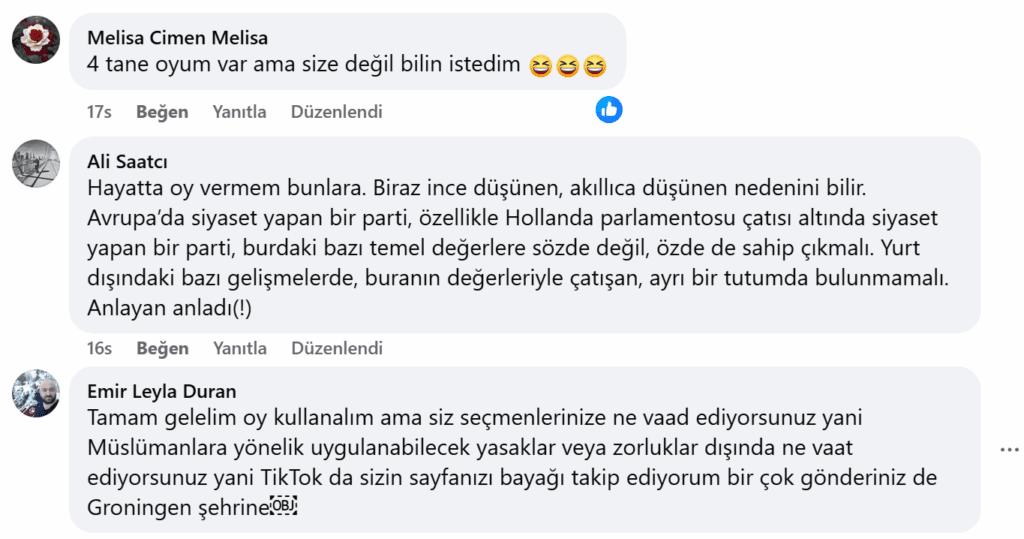Click Emir Leyla Duran's profile photo
Screen dimensions: 1024x539
[36, 393]
